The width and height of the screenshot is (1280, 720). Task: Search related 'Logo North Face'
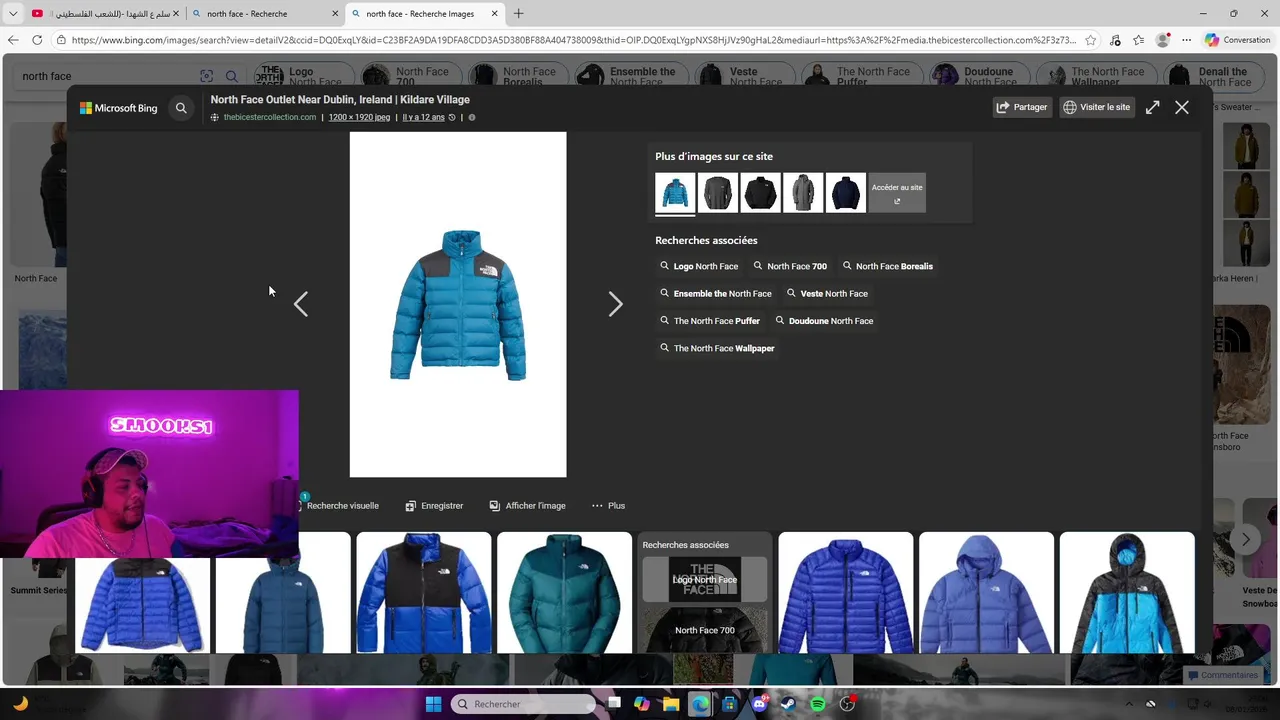tap(699, 266)
